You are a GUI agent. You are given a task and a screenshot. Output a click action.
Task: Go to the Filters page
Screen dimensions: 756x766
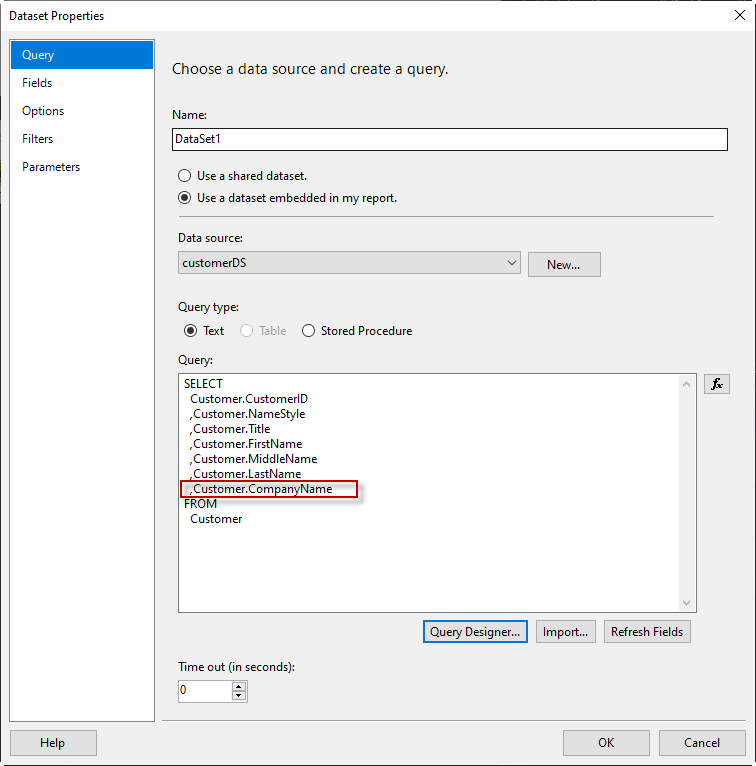[38, 139]
